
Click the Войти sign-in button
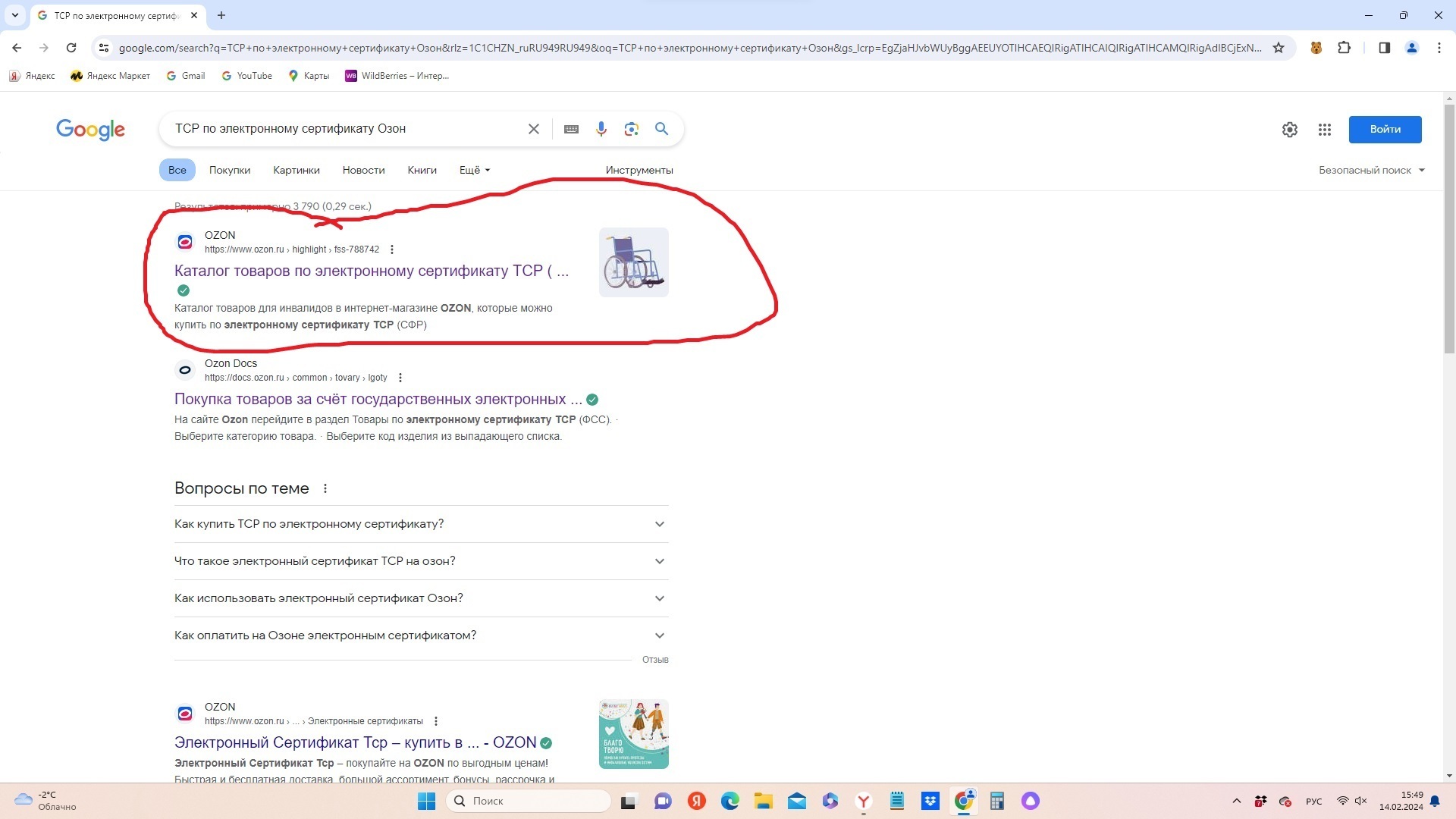1385,129
